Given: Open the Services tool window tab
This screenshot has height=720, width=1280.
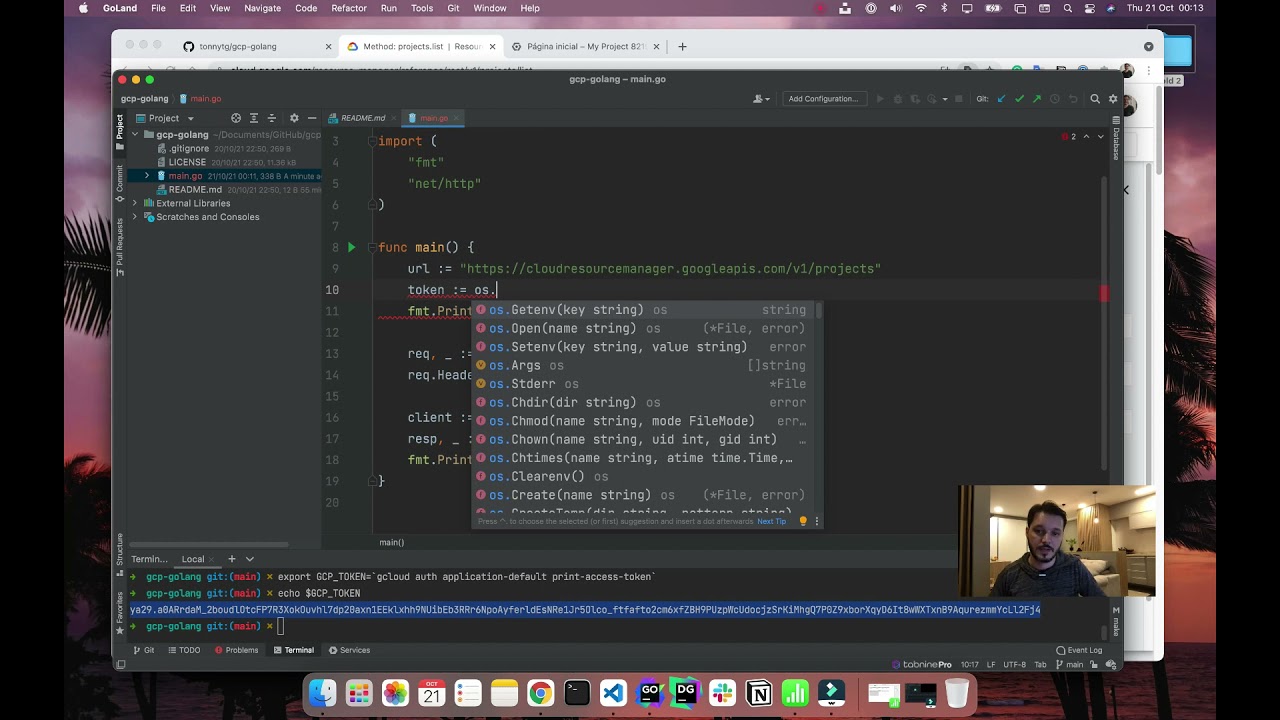Looking at the screenshot, I should pos(349,650).
